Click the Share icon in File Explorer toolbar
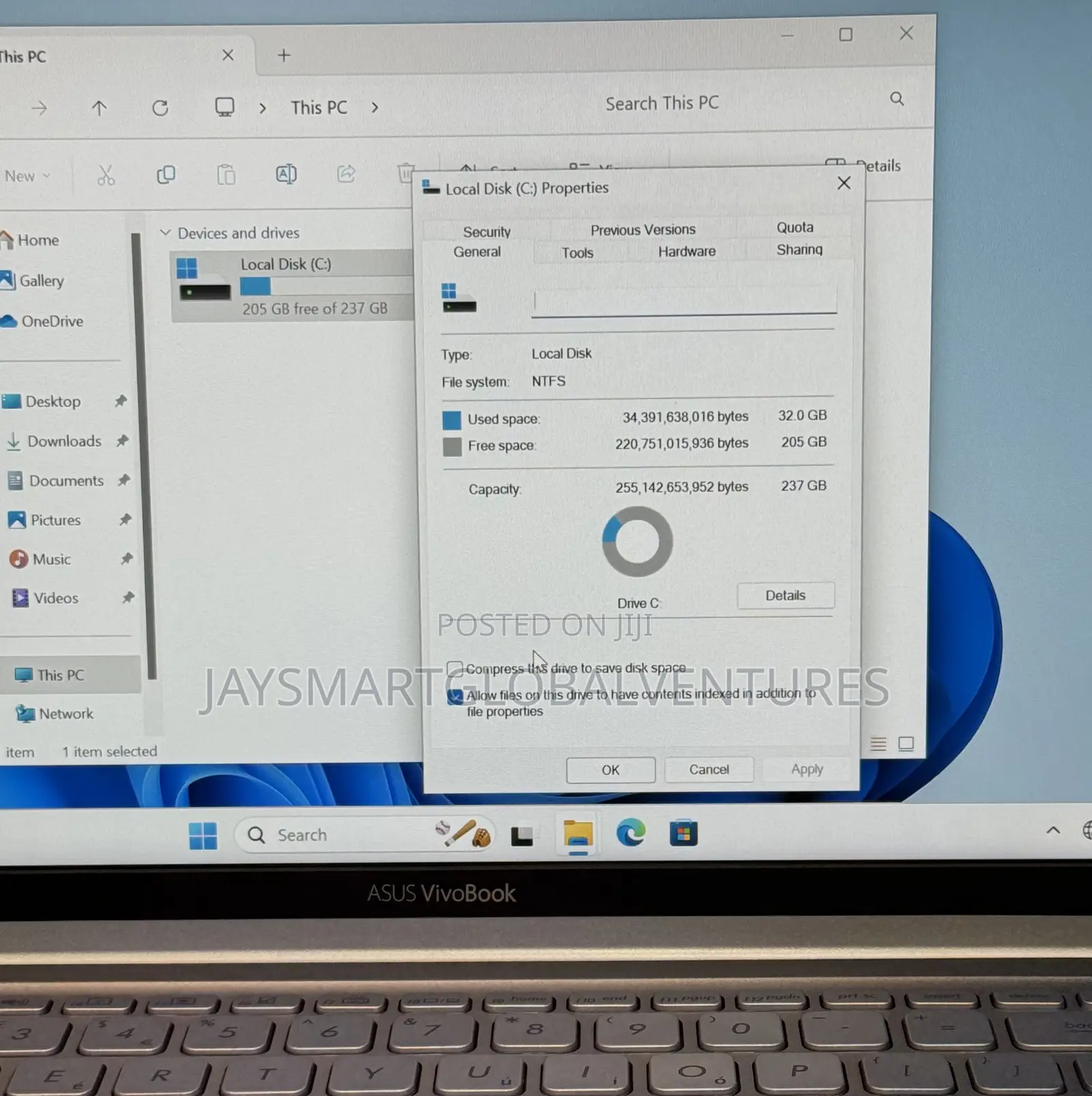Image resolution: width=1092 pixels, height=1096 pixels. tap(346, 173)
